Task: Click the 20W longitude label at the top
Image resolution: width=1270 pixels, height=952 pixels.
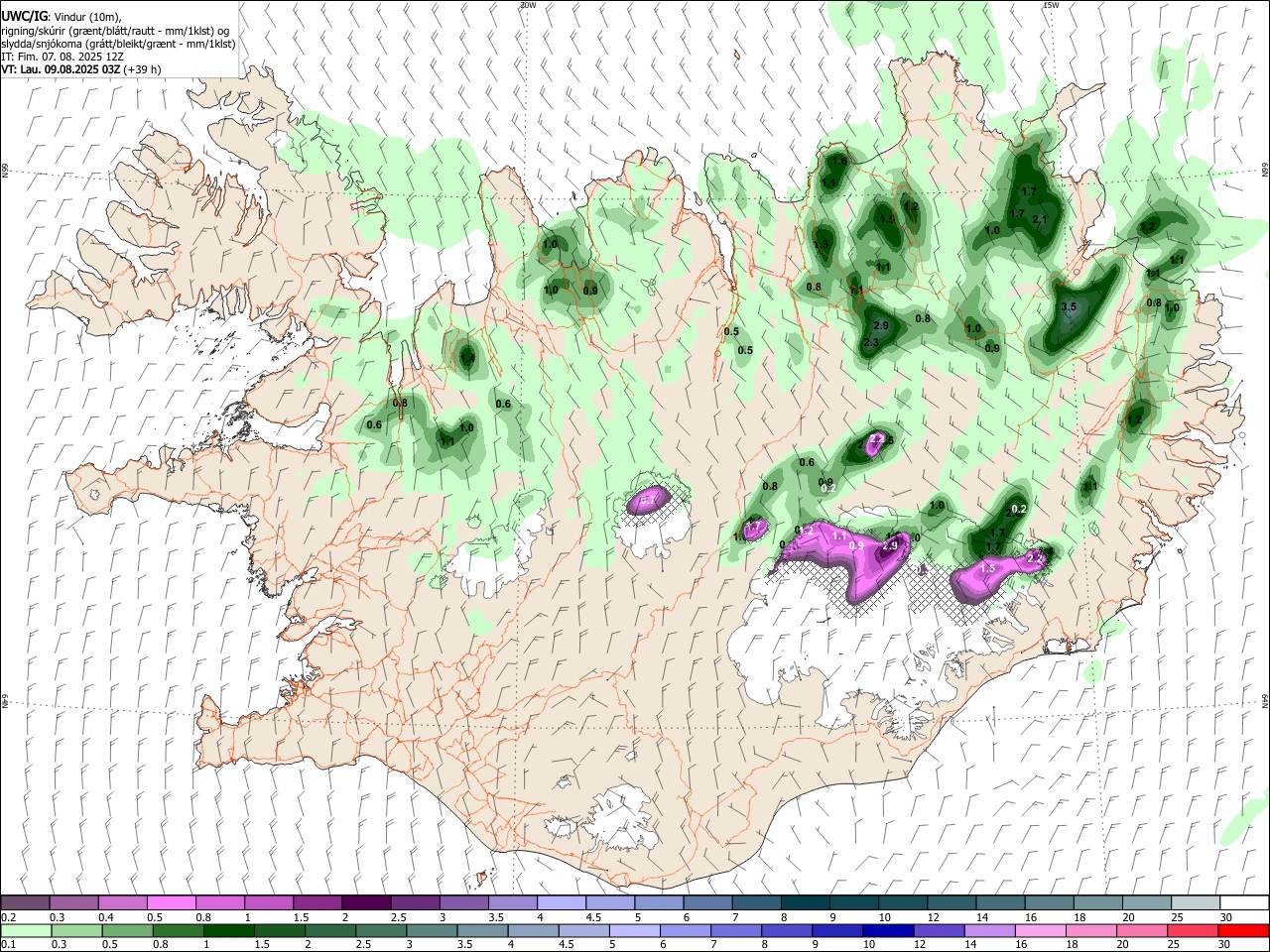Action: pyautogui.click(x=528, y=5)
